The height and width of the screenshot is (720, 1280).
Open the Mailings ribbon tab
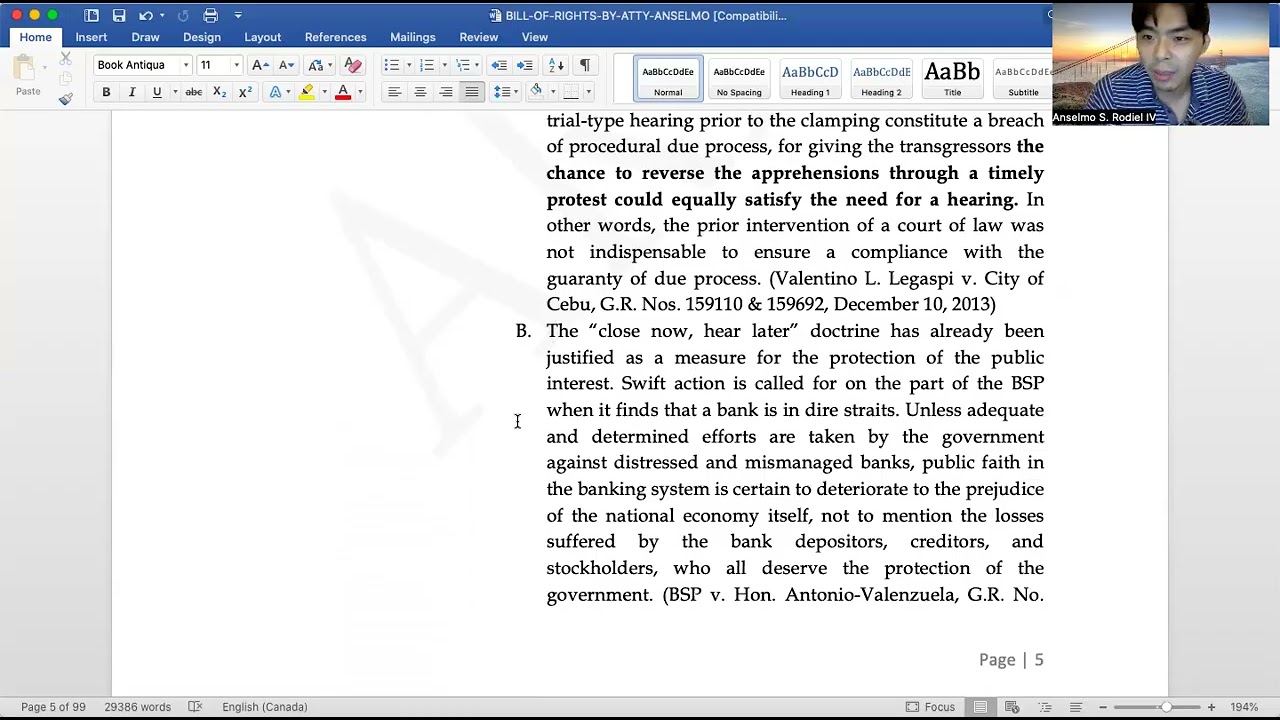click(x=413, y=37)
